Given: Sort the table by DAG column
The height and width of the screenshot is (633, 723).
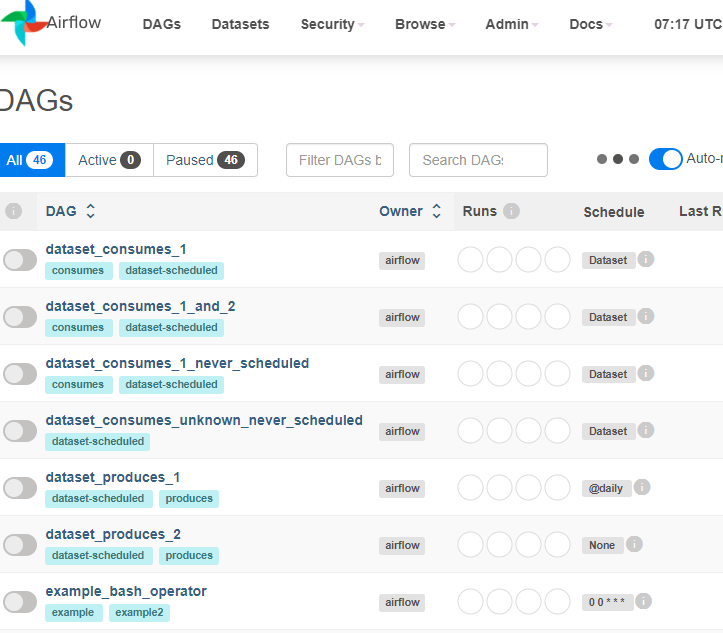Looking at the screenshot, I should pos(70,211).
